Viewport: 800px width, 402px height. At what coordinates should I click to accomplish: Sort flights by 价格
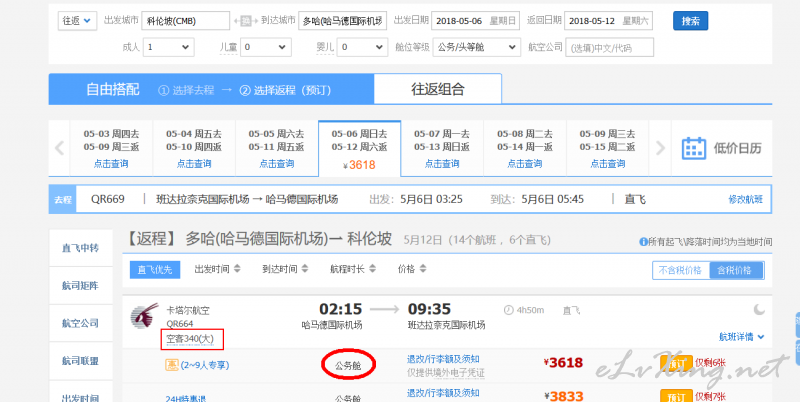[x=412, y=269]
